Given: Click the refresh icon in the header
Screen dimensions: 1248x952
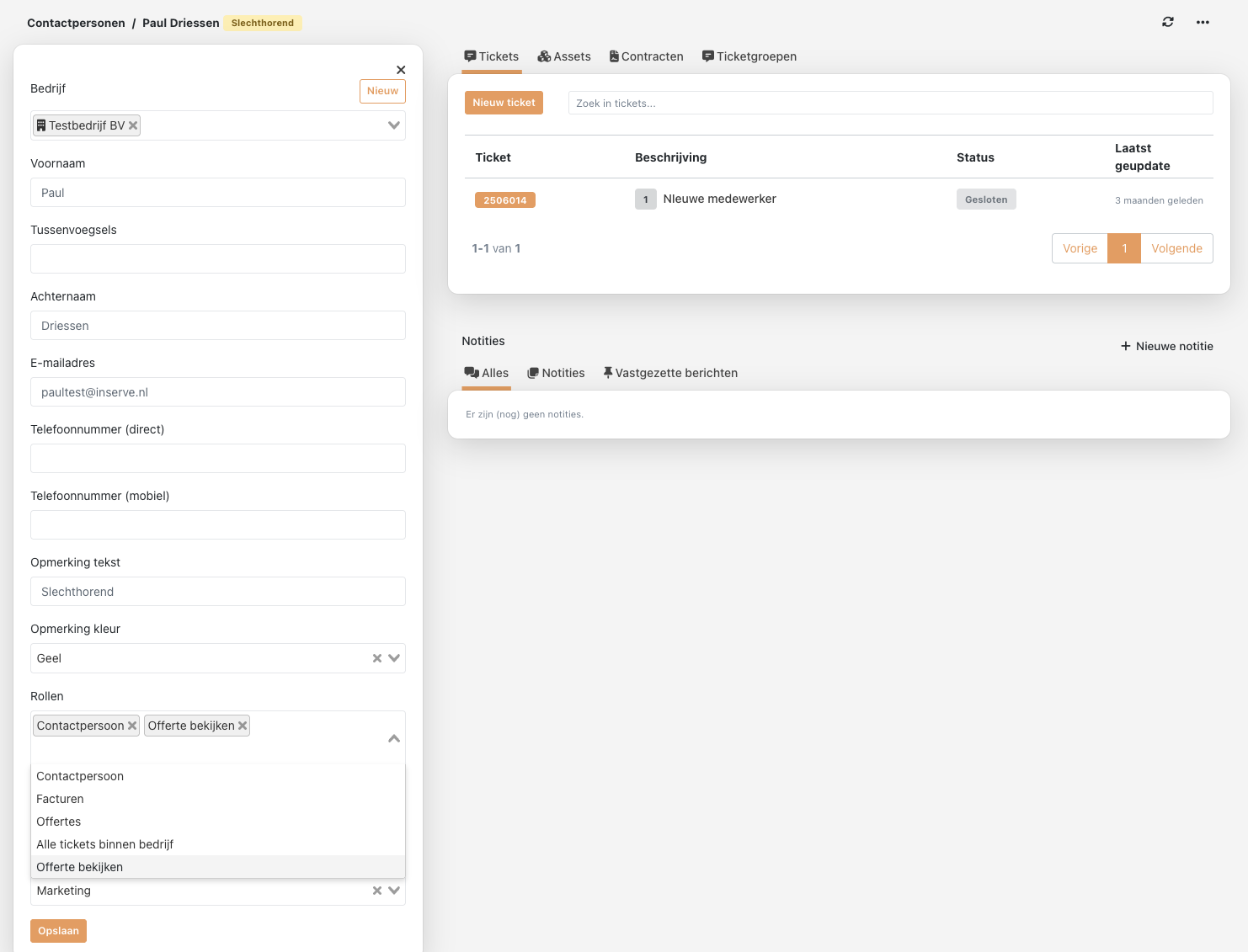Looking at the screenshot, I should [1167, 22].
